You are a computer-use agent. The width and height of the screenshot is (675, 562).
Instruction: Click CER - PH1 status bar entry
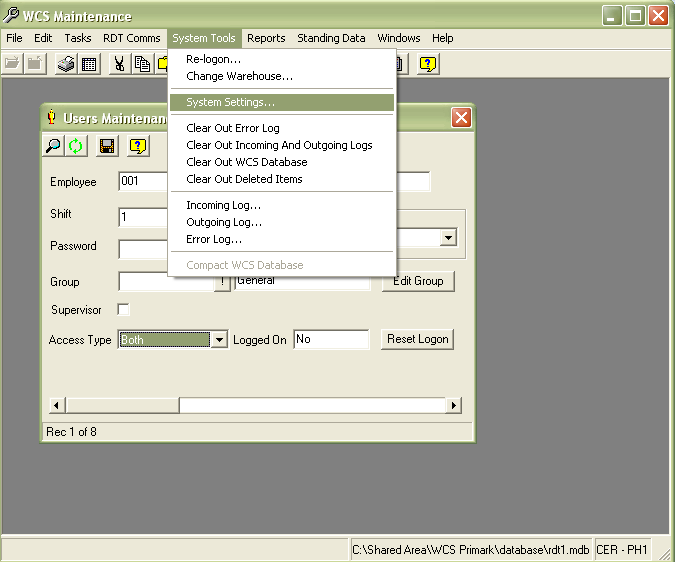(621, 550)
